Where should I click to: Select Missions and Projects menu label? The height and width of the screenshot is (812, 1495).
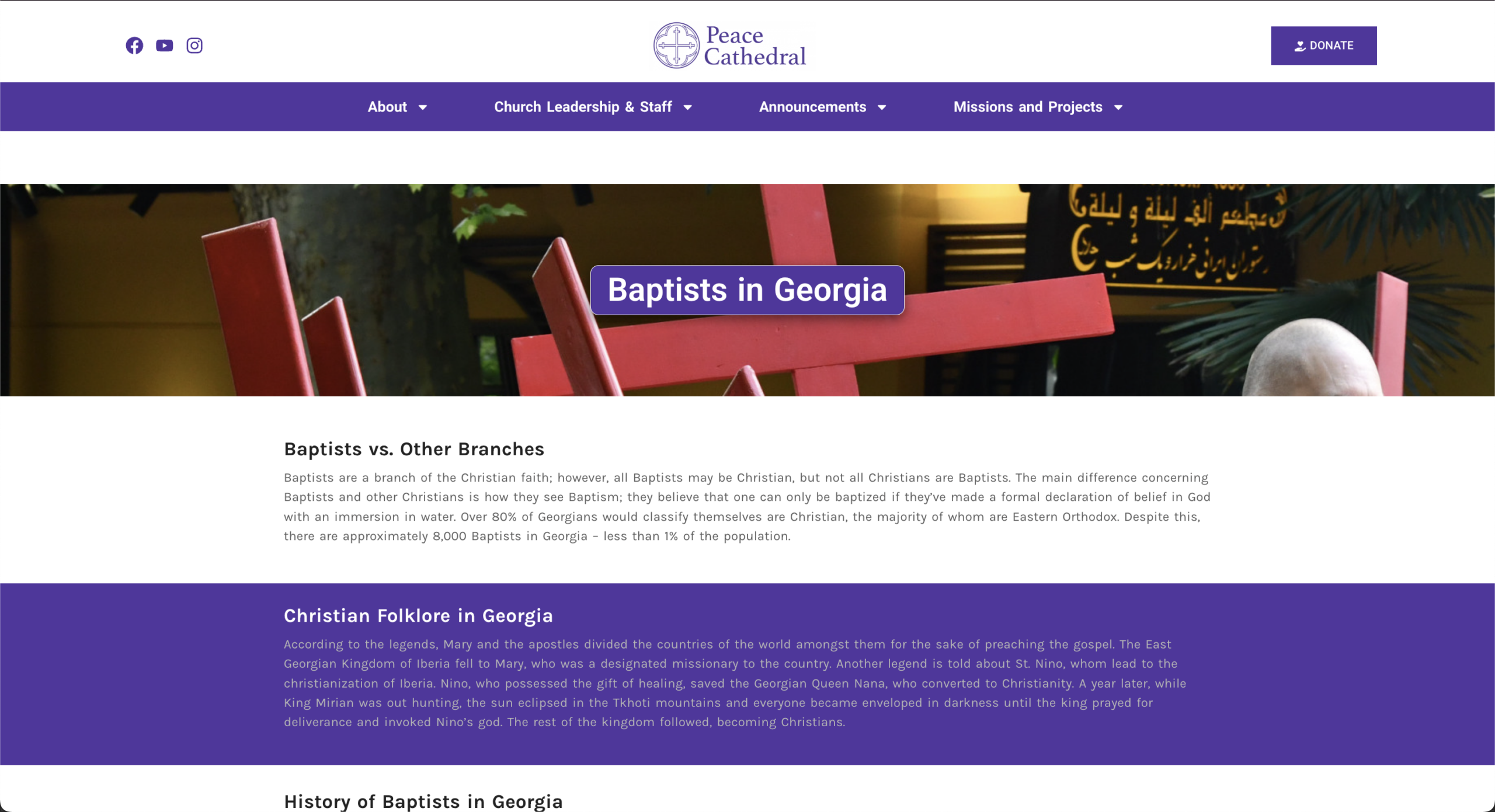tap(1028, 107)
